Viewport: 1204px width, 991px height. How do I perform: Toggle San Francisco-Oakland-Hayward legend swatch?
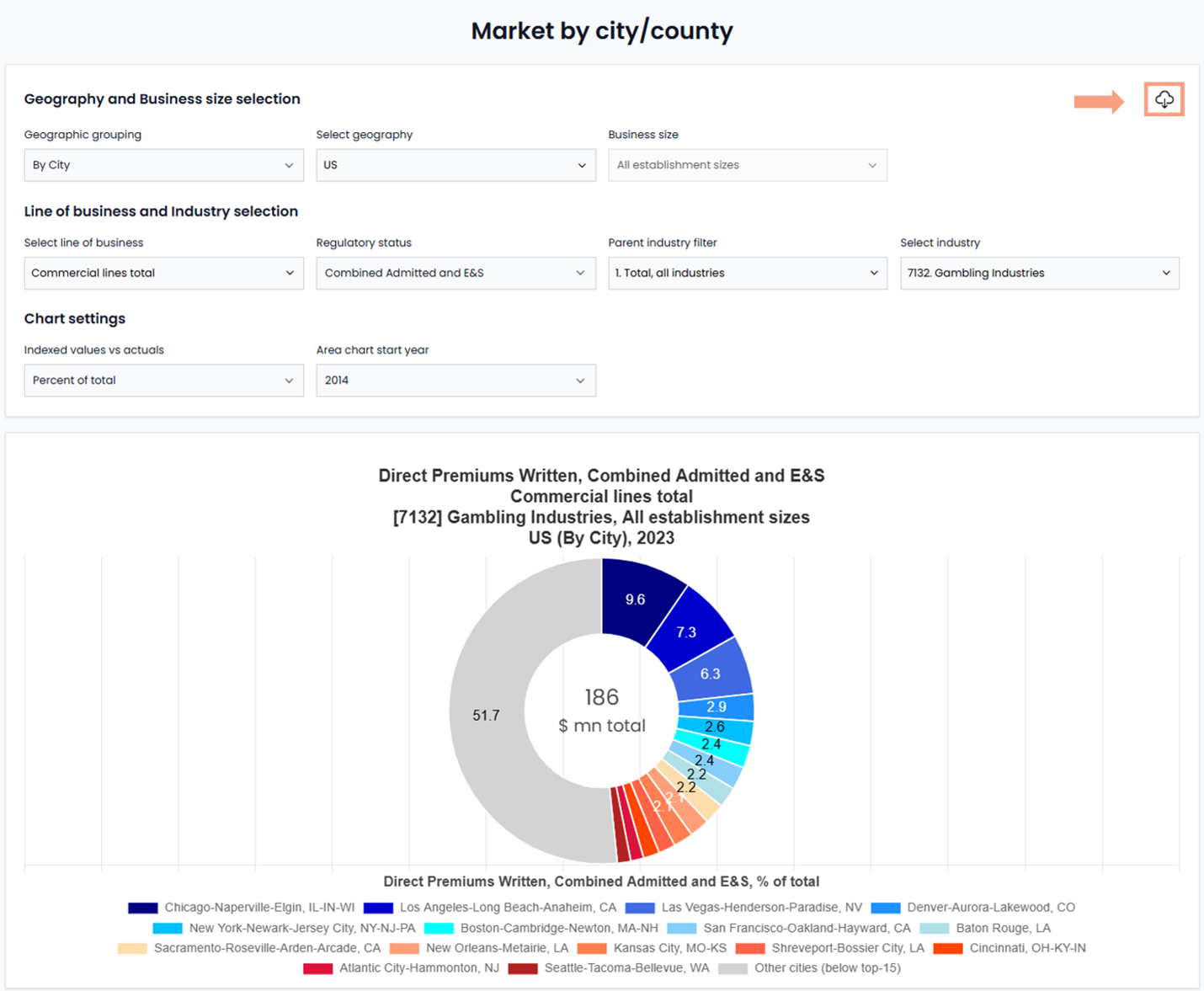pos(682,928)
